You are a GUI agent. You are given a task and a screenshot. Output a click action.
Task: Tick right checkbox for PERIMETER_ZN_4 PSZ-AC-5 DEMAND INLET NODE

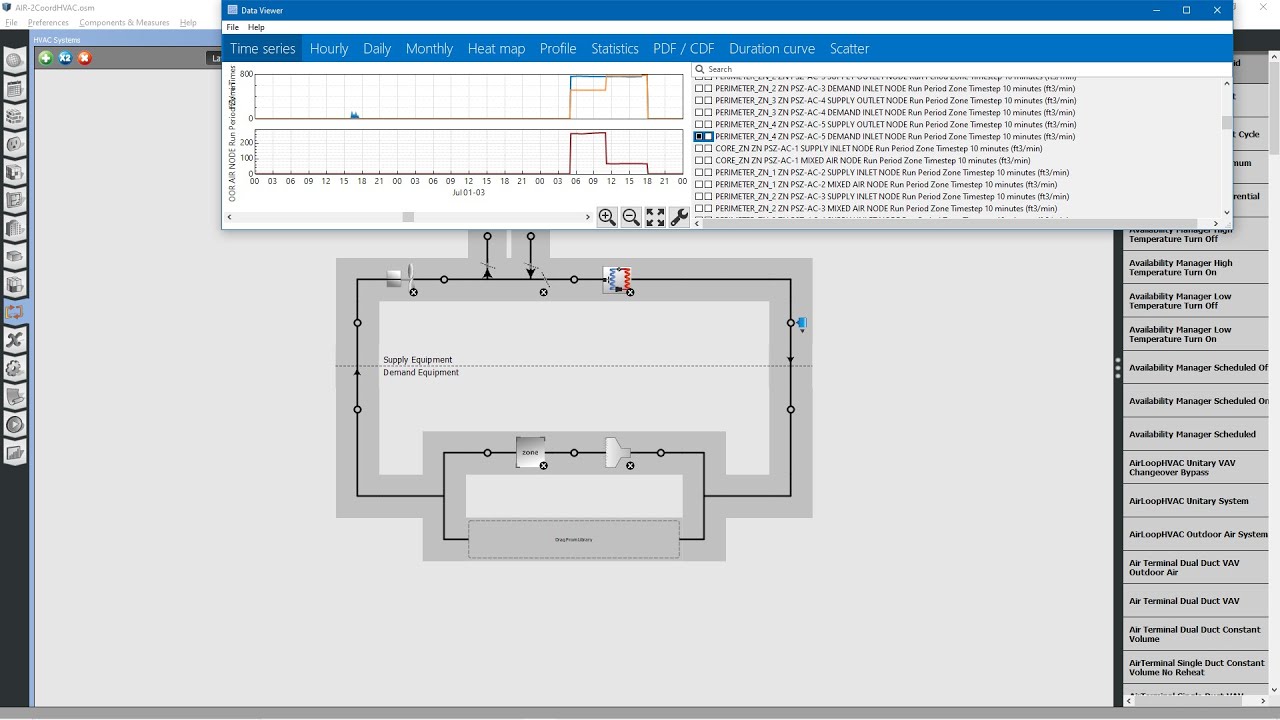(x=709, y=137)
